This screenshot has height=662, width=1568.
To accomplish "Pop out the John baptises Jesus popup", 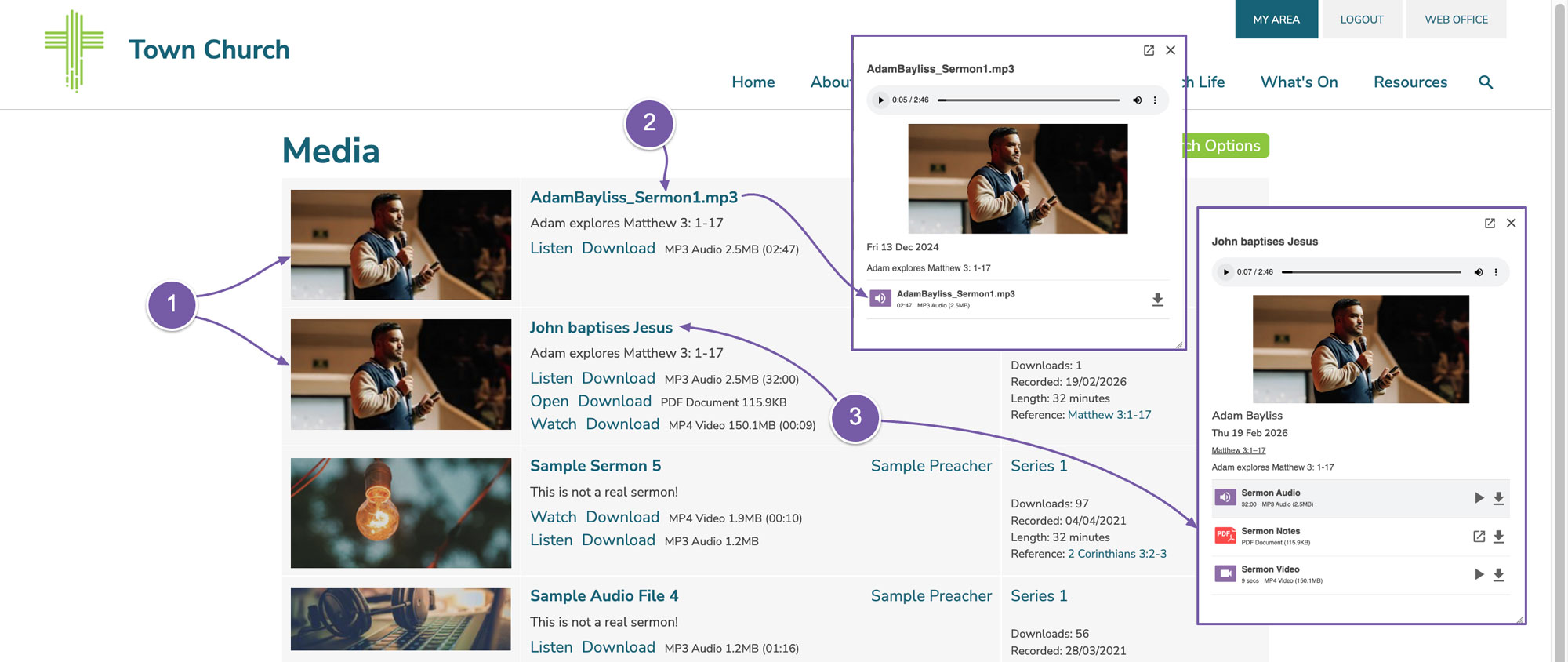I will (1490, 223).
